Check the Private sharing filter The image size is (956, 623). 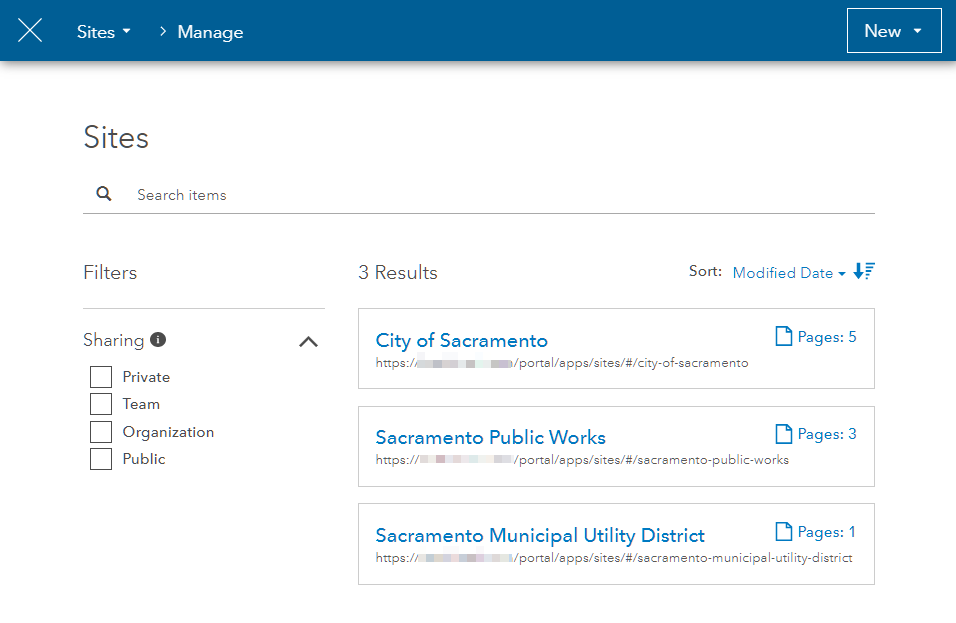point(101,377)
